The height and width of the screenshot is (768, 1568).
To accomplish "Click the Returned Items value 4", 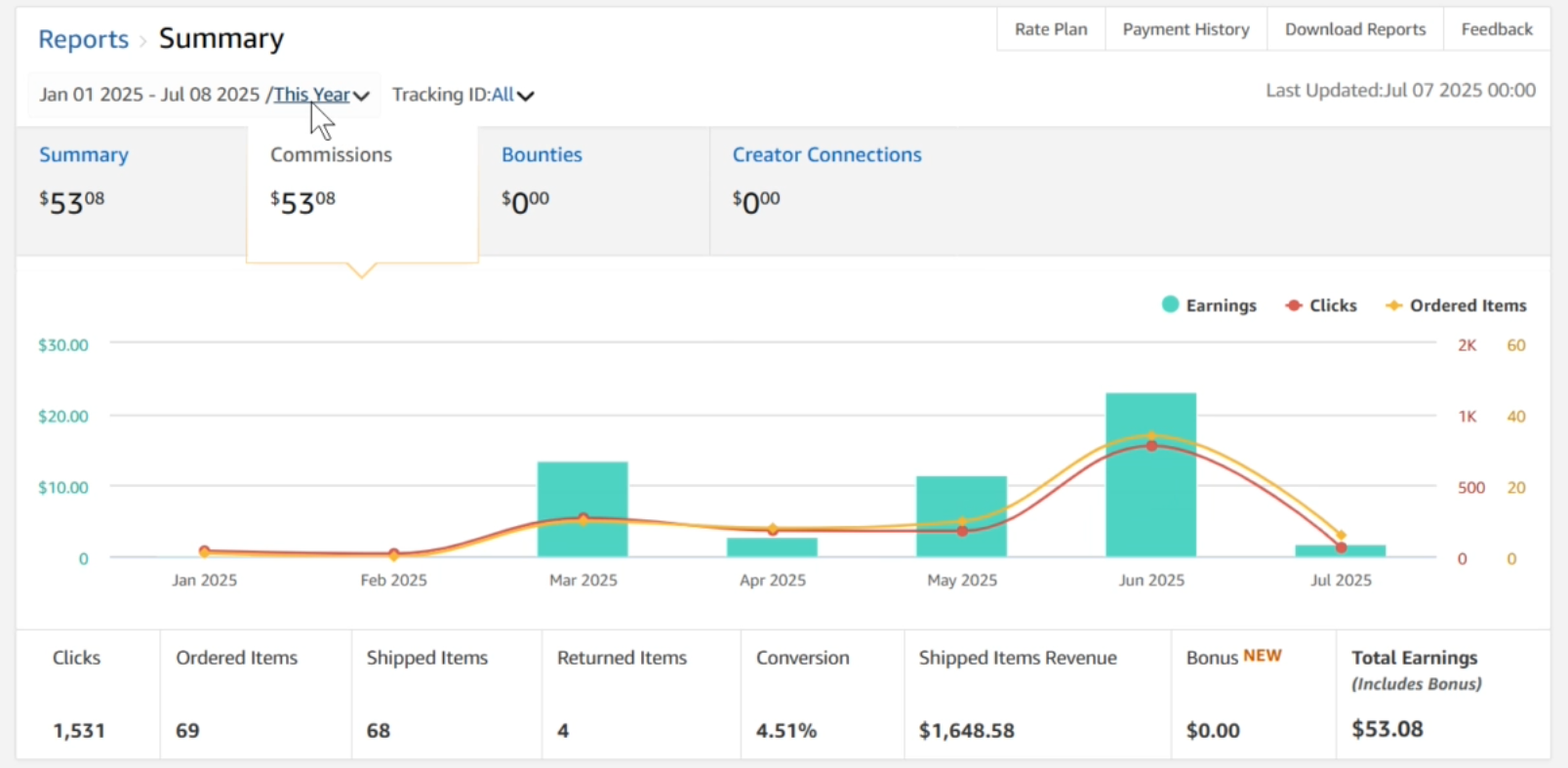I will pos(563,731).
